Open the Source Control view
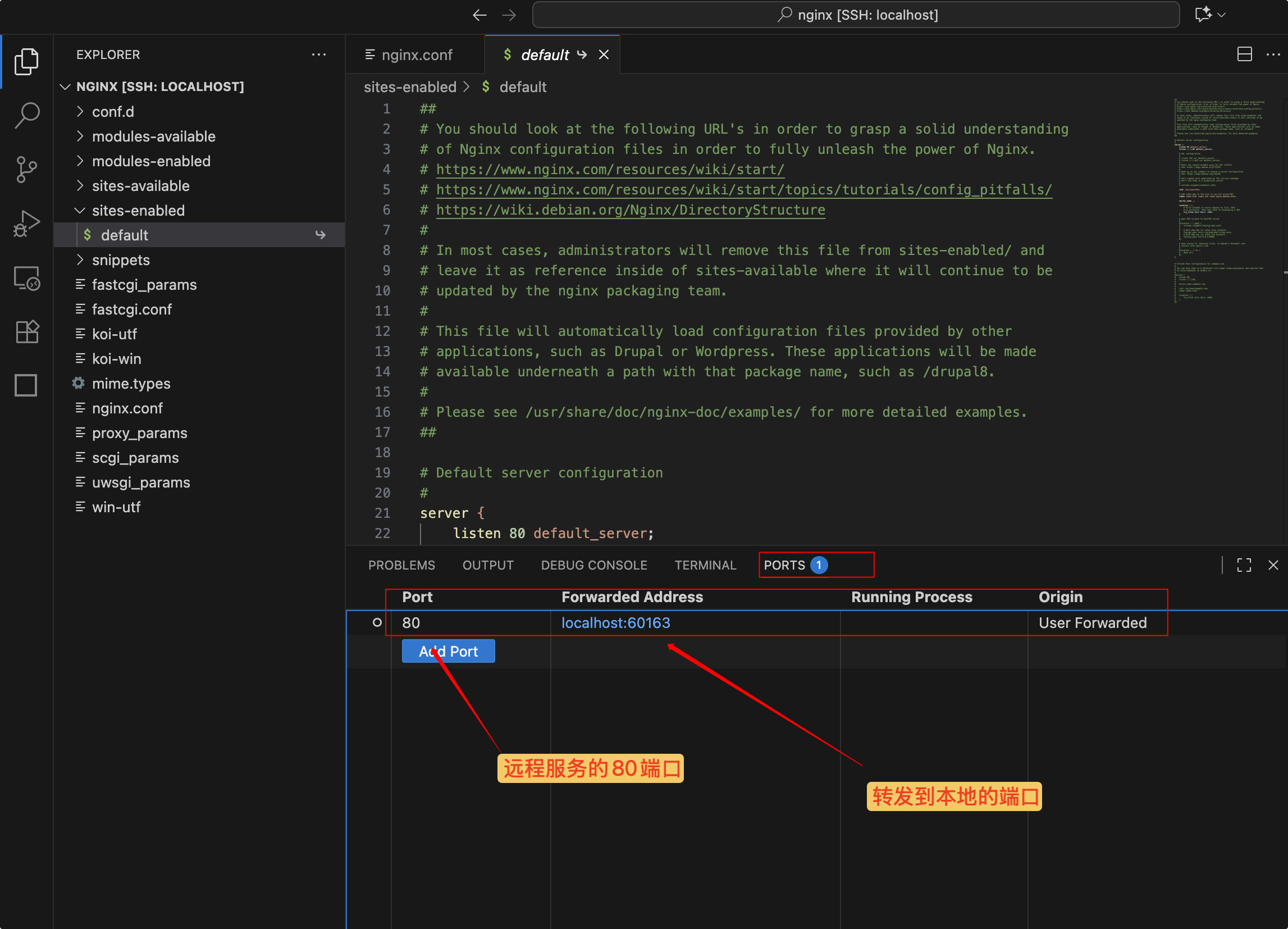This screenshot has height=929, width=1288. (x=26, y=169)
